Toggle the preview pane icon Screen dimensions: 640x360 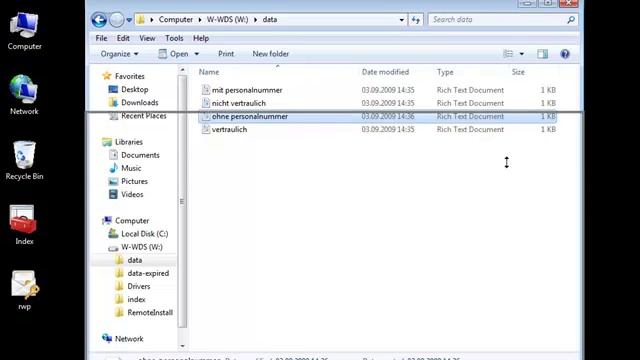pos(542,54)
